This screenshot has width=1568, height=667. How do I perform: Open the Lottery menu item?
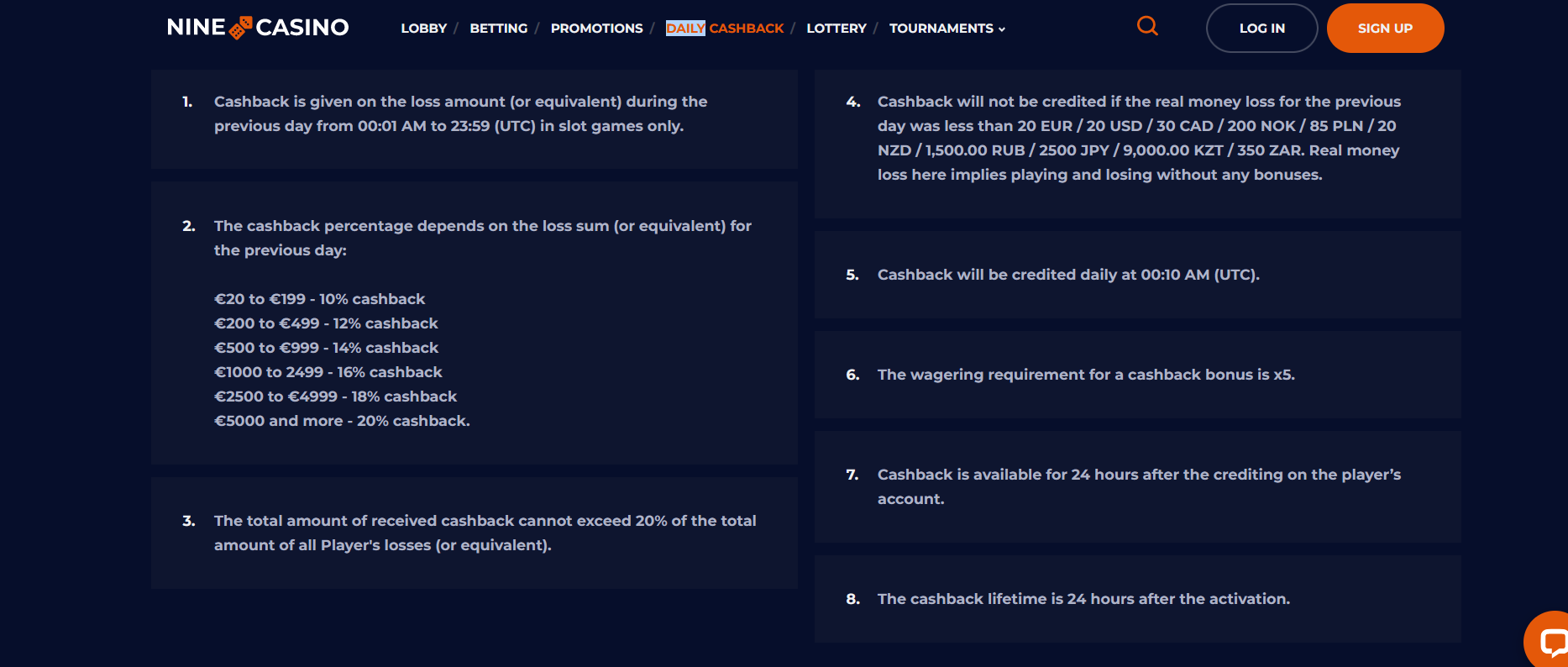(x=836, y=29)
